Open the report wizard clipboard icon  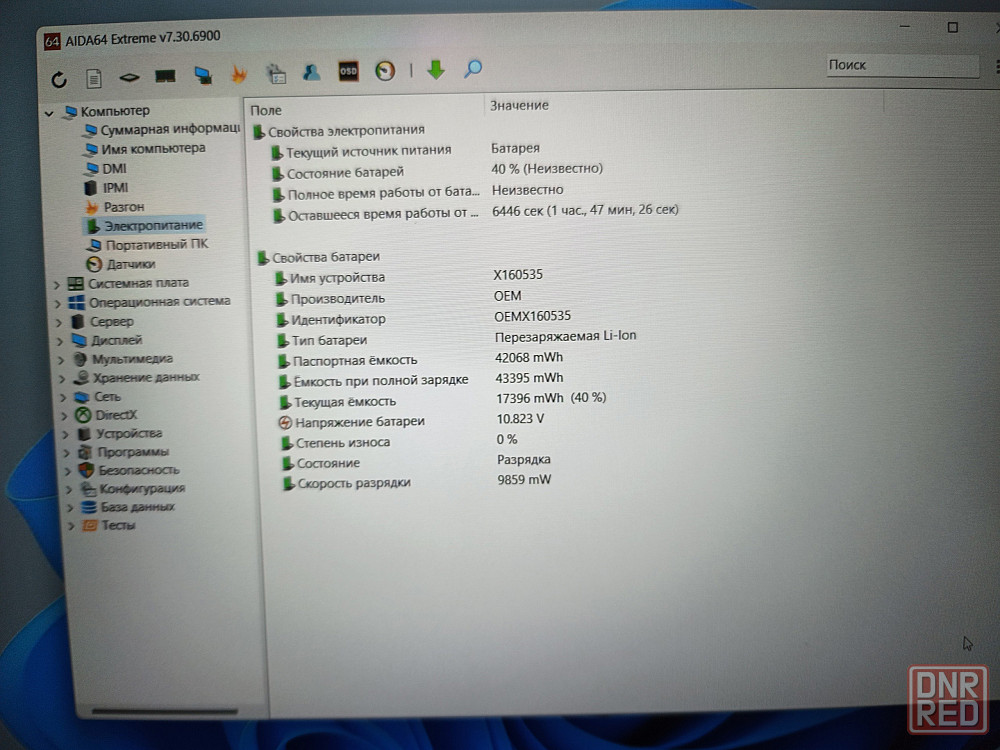[276, 73]
